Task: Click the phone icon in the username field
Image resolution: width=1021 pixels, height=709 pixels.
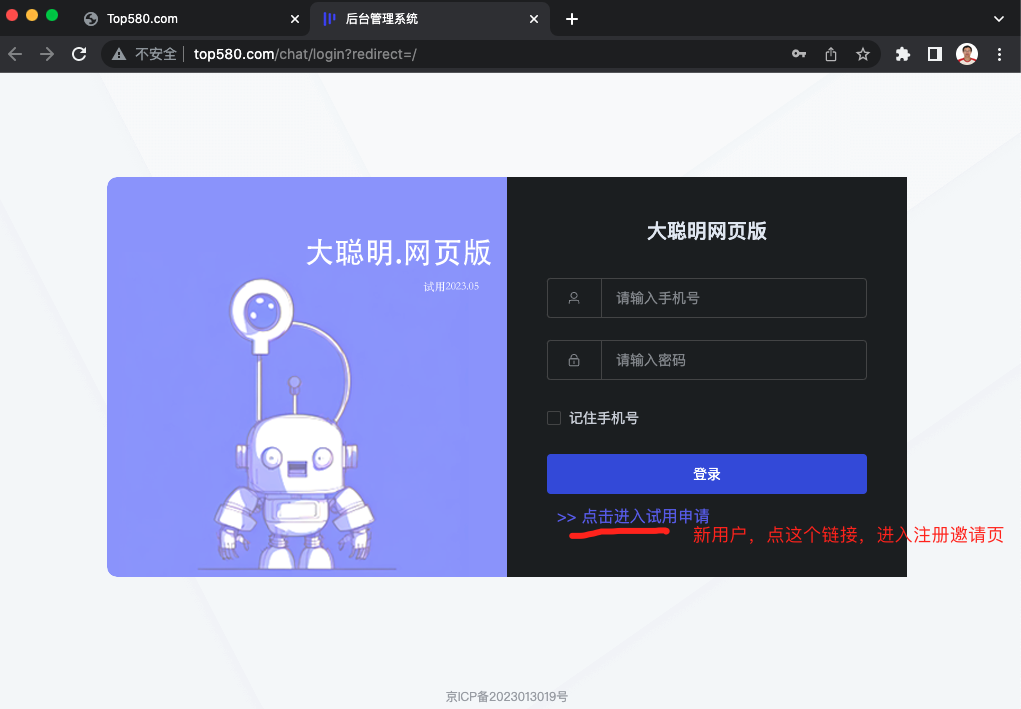Action: click(572, 297)
